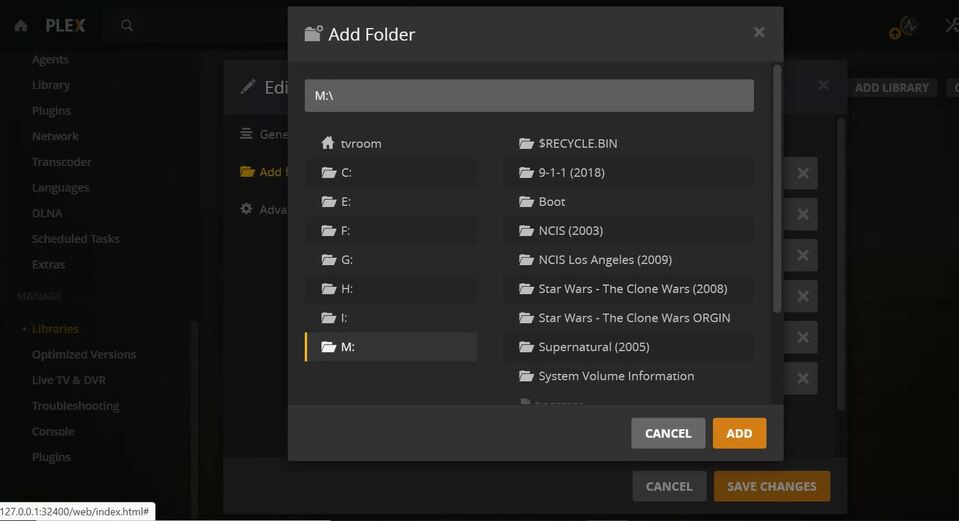Select the M: drive
This screenshot has height=521, width=959.
[391, 347]
